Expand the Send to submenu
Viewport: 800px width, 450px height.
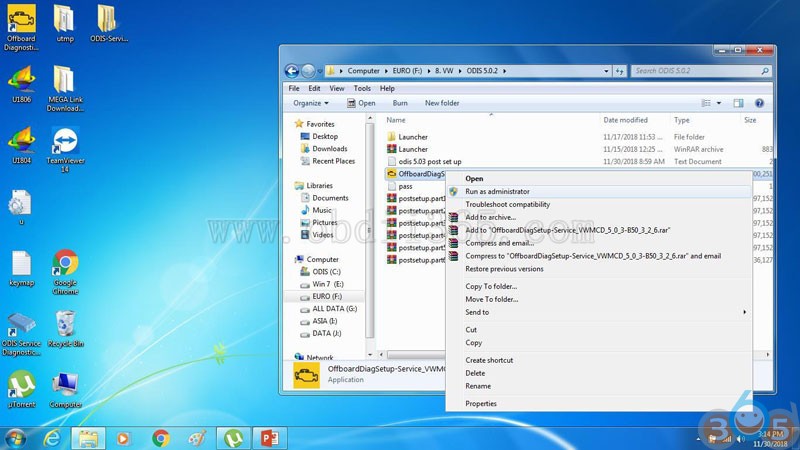point(598,312)
